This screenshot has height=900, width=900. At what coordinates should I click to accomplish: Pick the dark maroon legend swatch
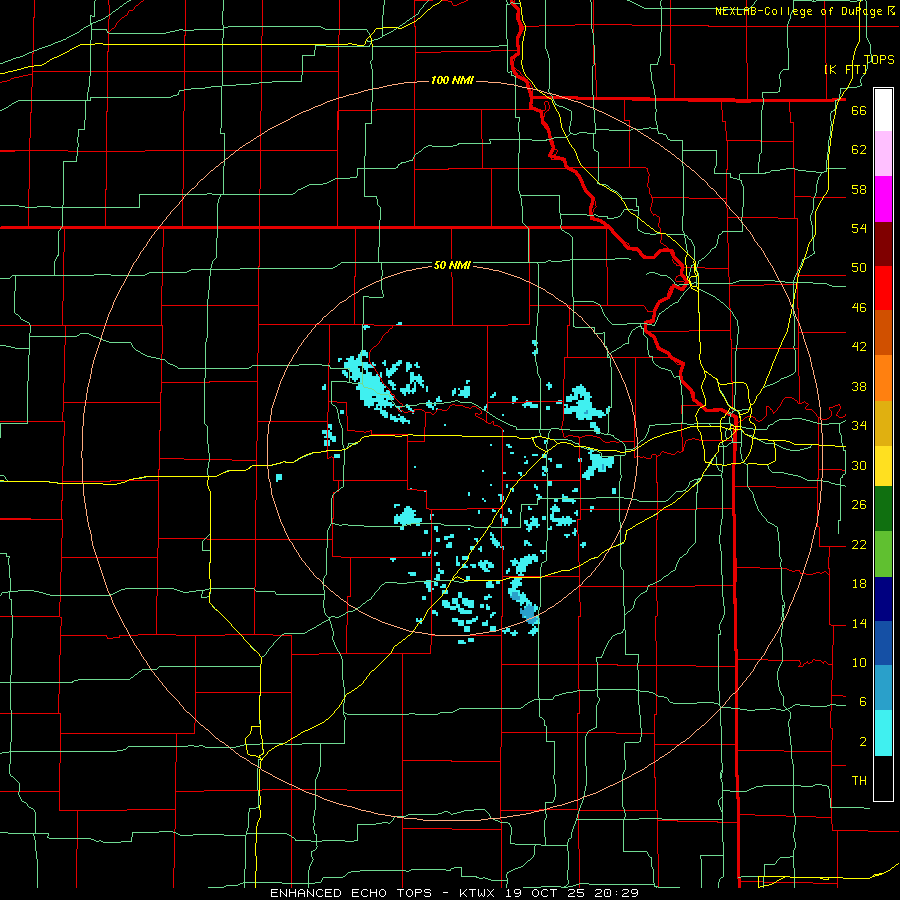(x=883, y=243)
